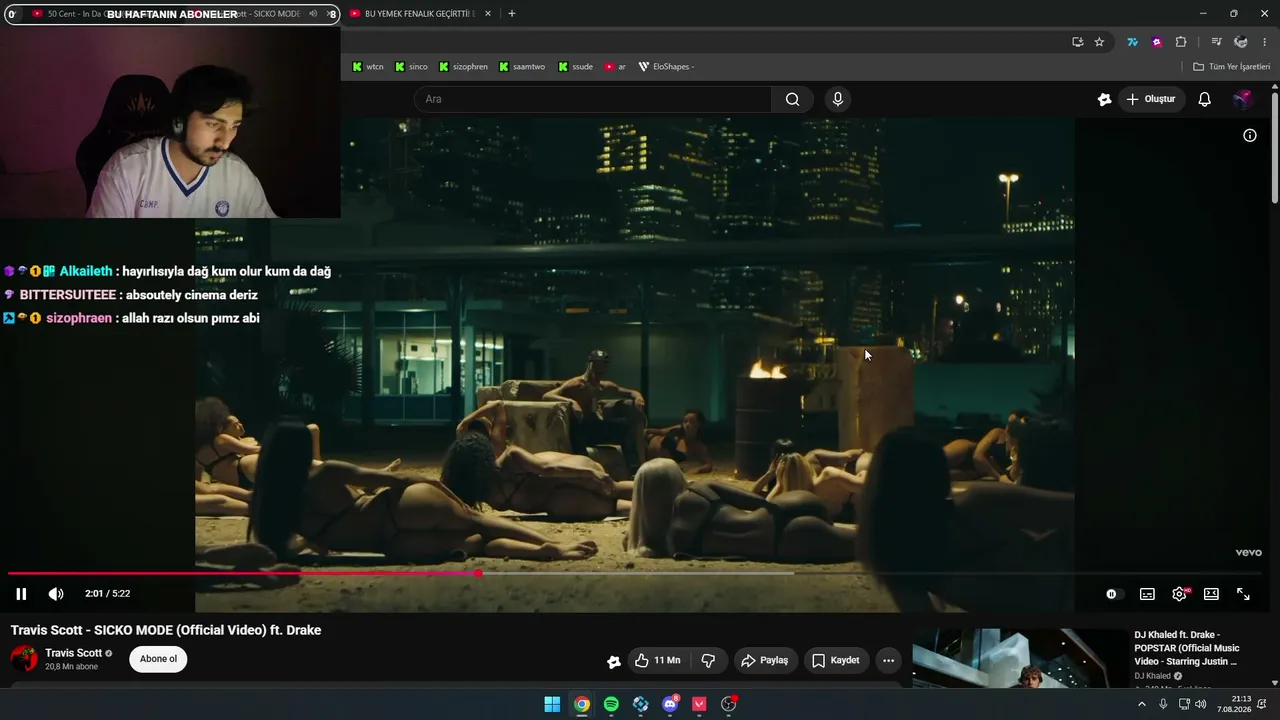Screen dimensions: 1280x720
Task: Open YouTube account avatar menu
Action: (1242, 99)
